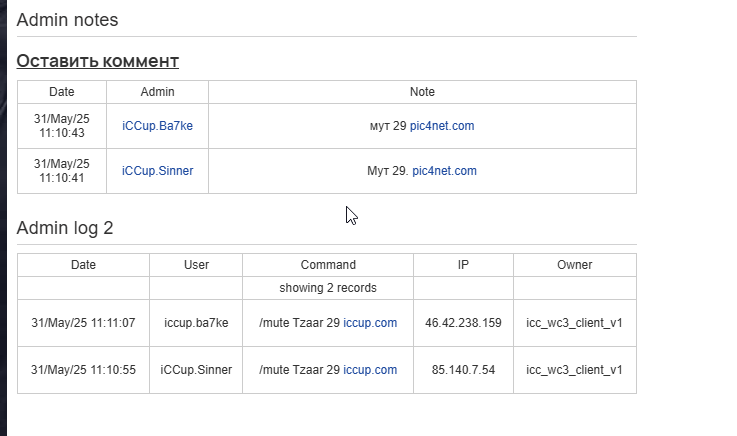The image size is (737, 436).
Task: Select log date 31/May/25 11:11:07
Action: (83, 323)
